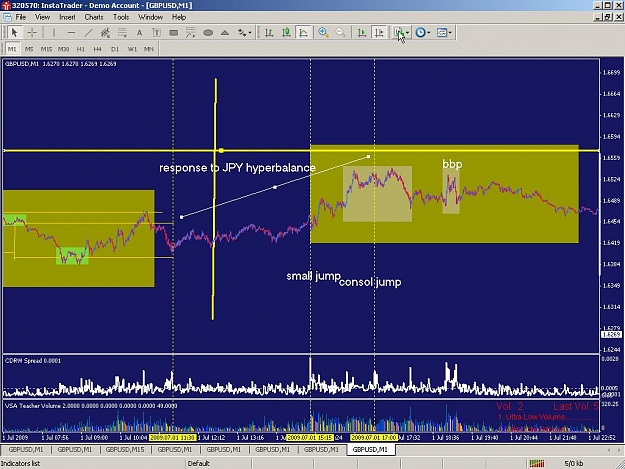Pick the Vertical Line drawing tool
The height and width of the screenshot is (469, 625).
[x=54, y=33]
